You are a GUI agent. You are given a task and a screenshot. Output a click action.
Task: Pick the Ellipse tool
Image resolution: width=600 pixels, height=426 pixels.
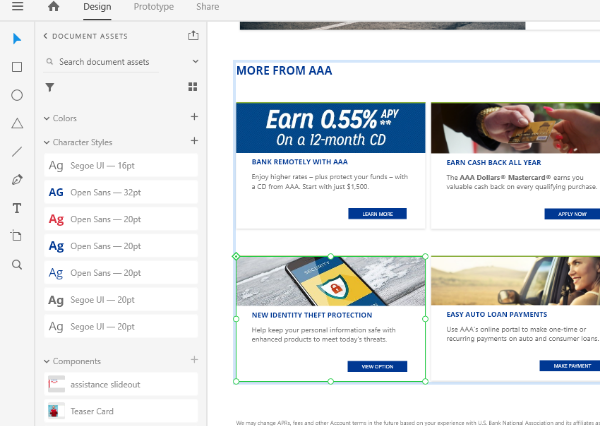click(x=17, y=95)
